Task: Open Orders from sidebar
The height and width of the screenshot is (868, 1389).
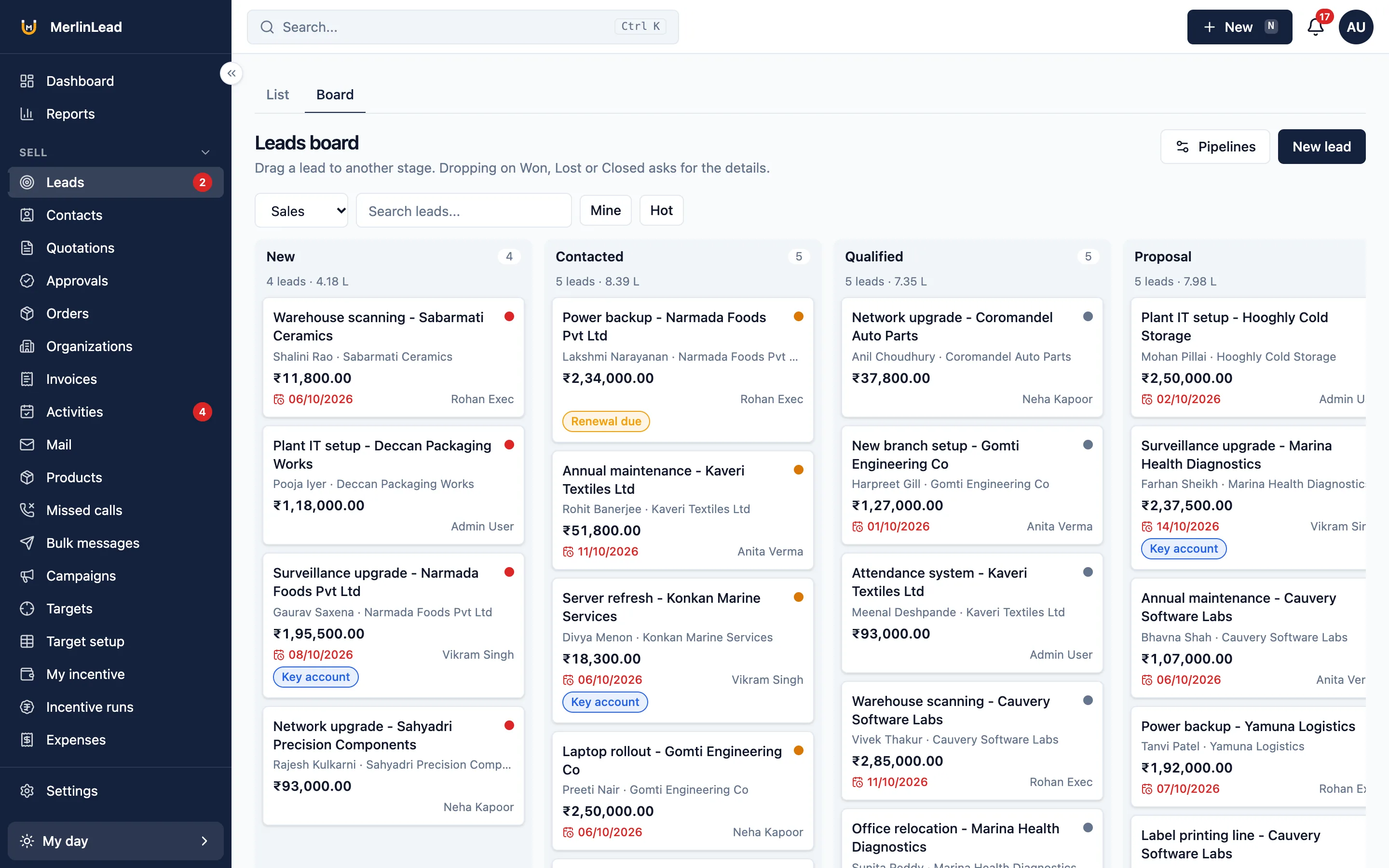Action: [115, 313]
